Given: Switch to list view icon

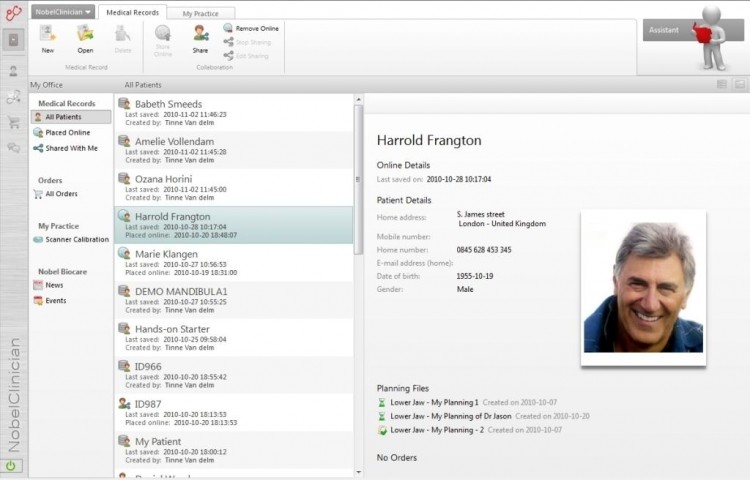Looking at the screenshot, I should 722,85.
